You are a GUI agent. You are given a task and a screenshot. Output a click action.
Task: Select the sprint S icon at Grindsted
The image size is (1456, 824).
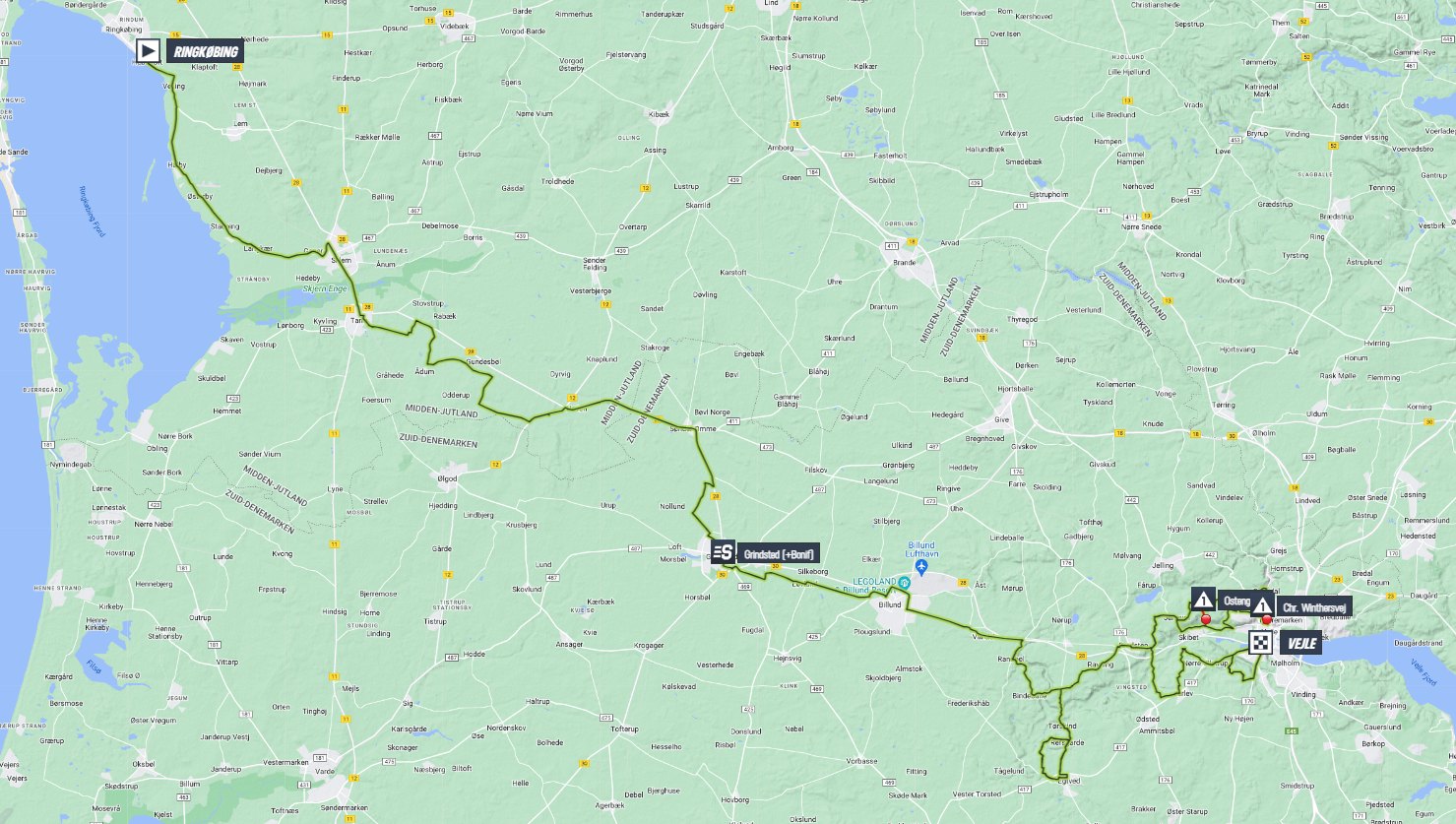[724, 552]
